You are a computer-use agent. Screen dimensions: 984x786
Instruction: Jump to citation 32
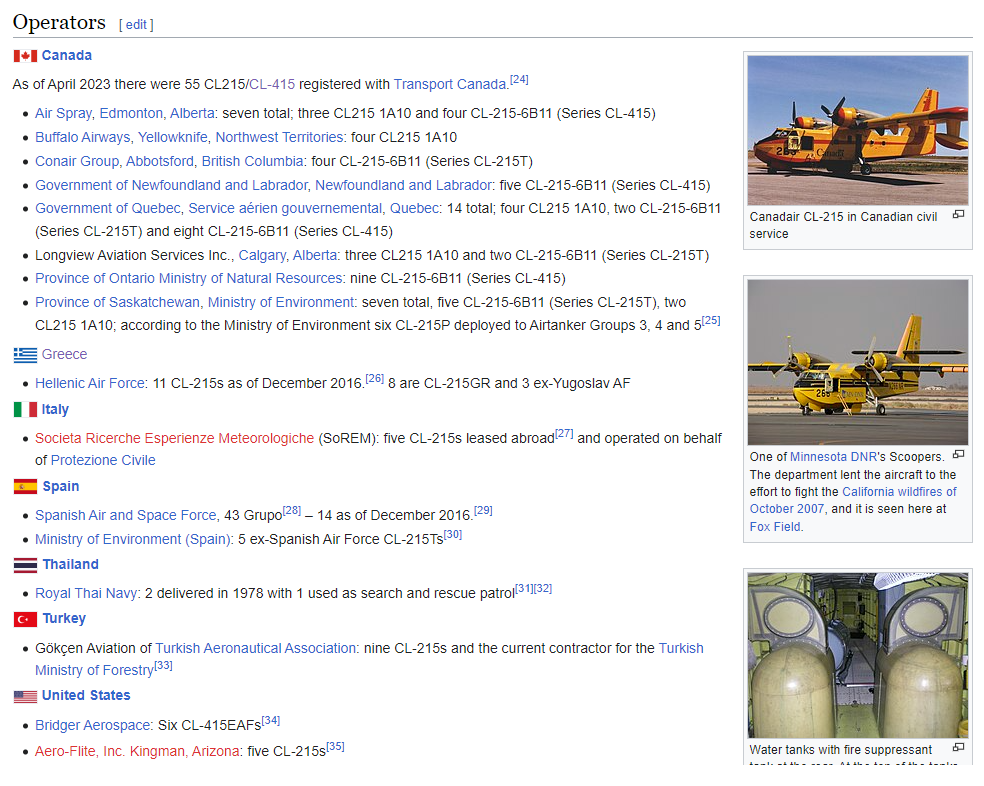click(x=543, y=589)
